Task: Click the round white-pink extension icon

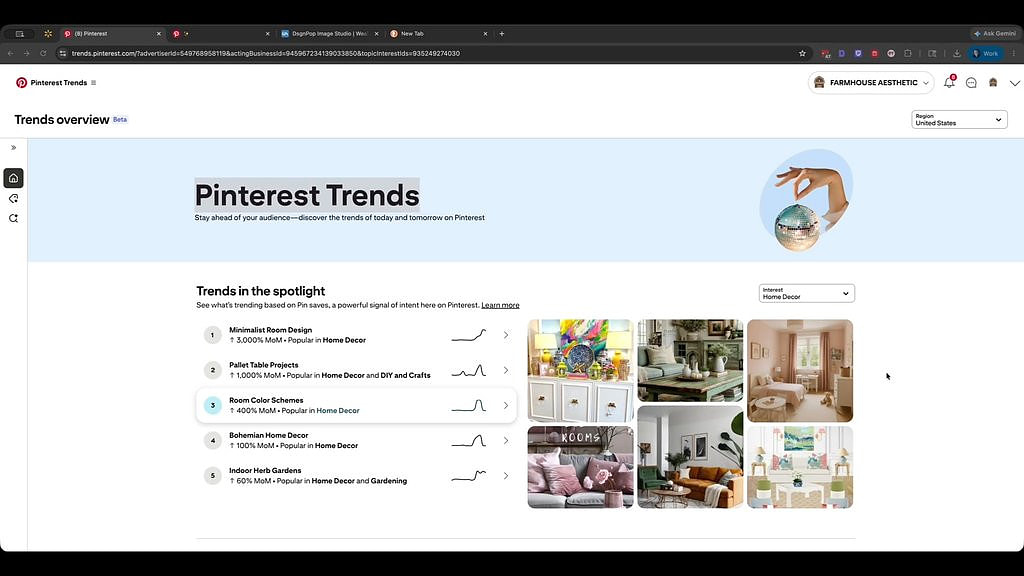Action: [891, 54]
